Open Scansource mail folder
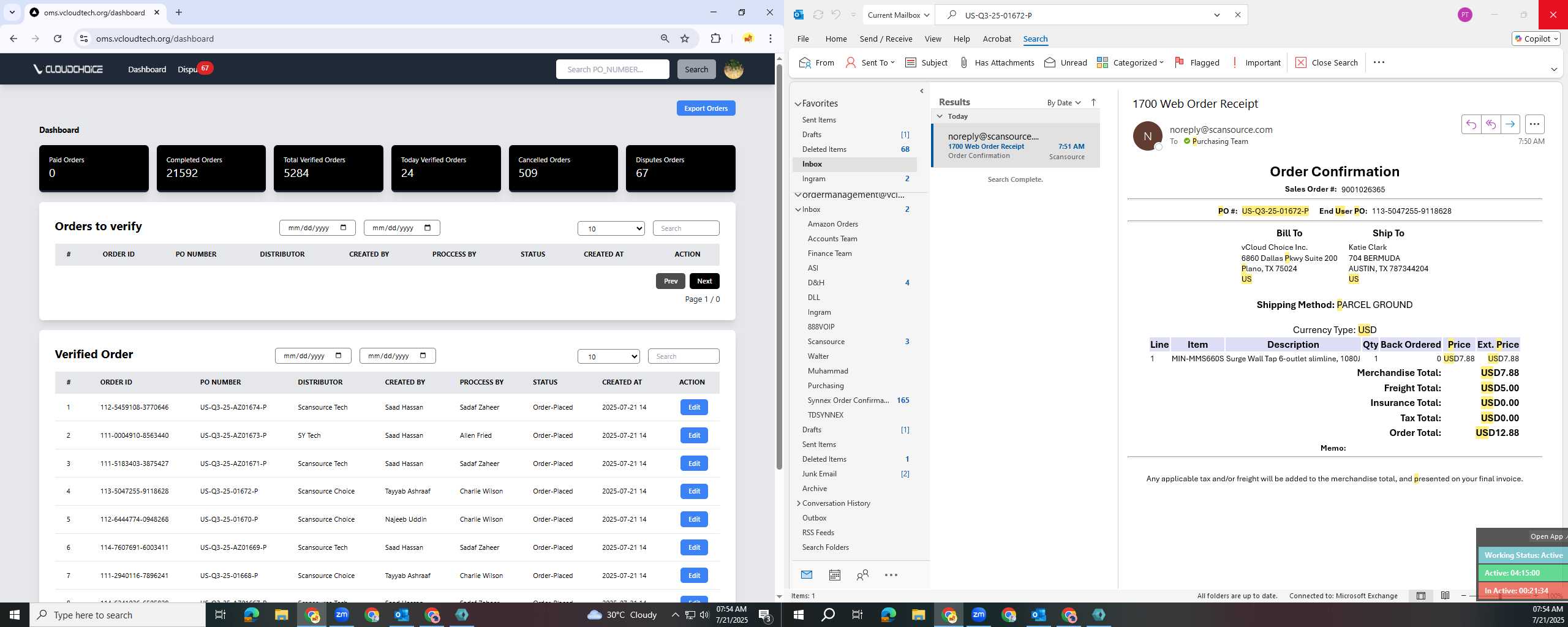The height and width of the screenshot is (627, 1568). pyautogui.click(x=826, y=342)
